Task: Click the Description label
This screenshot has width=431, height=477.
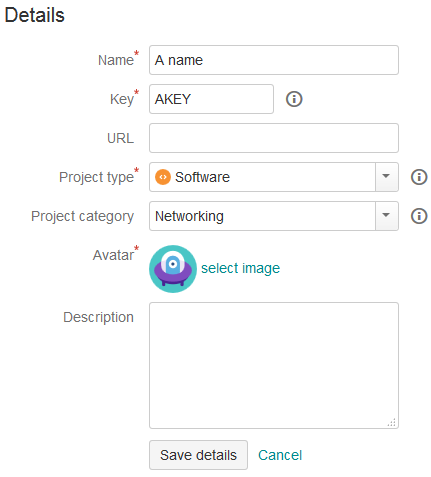Action: (98, 317)
